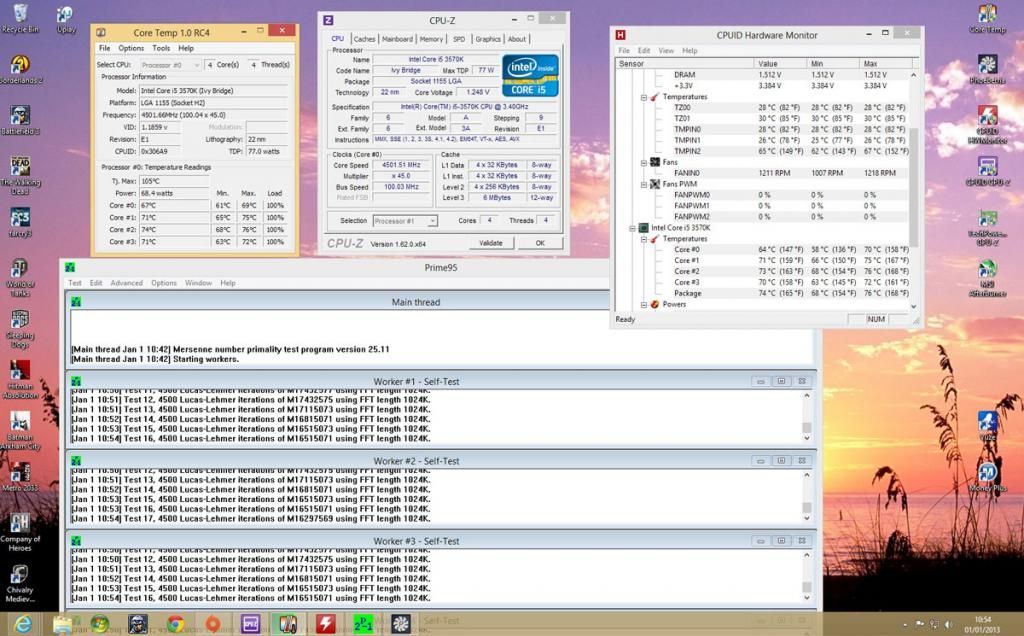
Task: Open the Company of Heroes desktop shortcut
Action: pyautogui.click(x=19, y=523)
